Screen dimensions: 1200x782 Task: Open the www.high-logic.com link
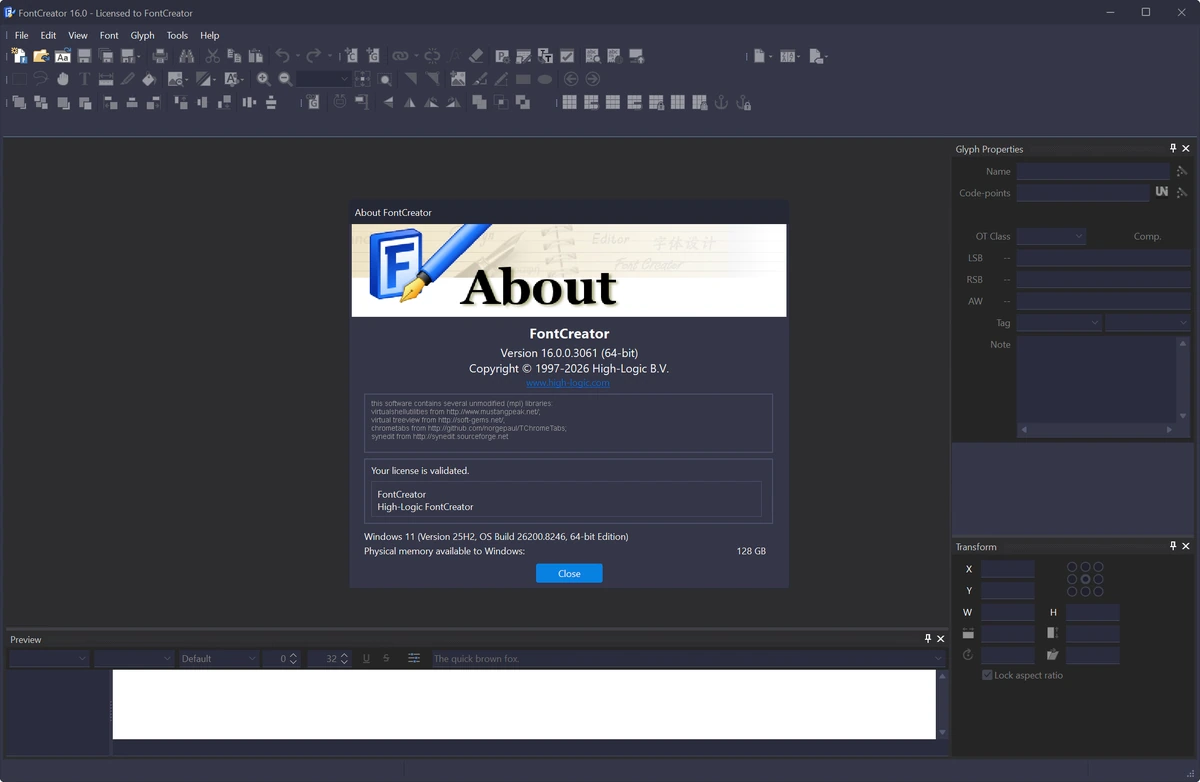click(568, 383)
